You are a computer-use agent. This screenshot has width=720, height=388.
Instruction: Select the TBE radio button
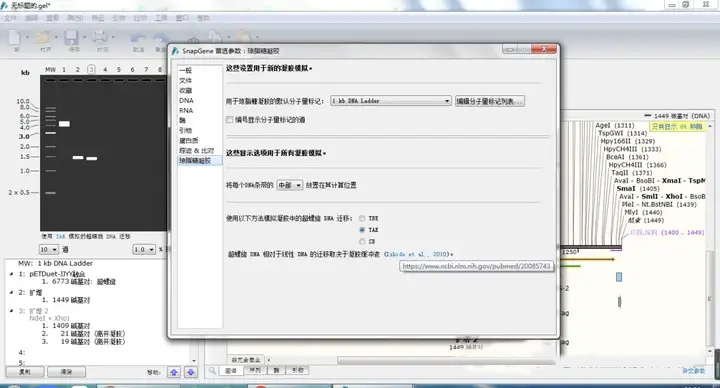click(x=362, y=219)
